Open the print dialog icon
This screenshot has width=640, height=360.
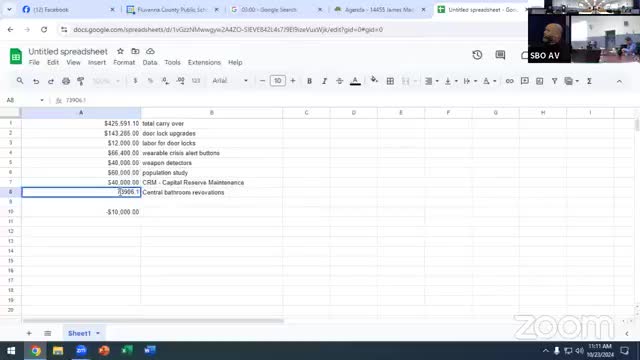pyautogui.click(x=66, y=81)
